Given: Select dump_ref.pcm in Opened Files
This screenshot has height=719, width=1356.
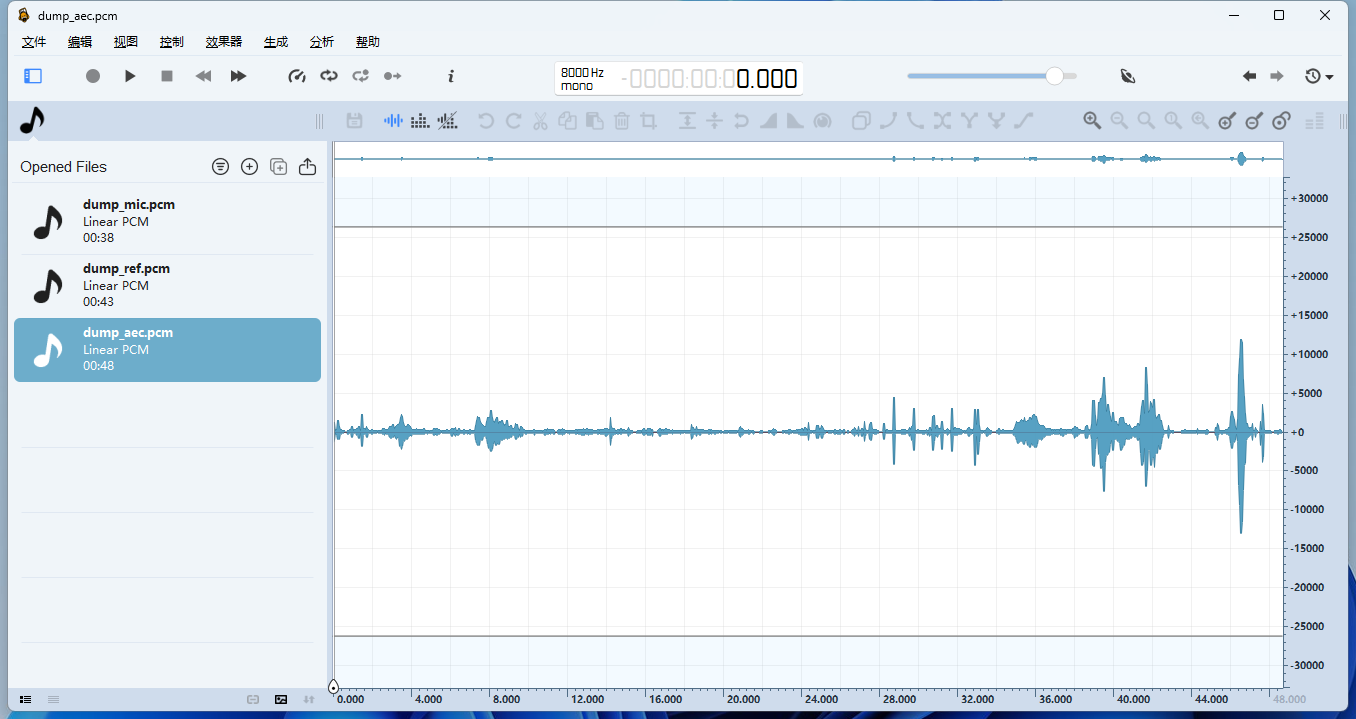Looking at the screenshot, I should pyautogui.click(x=167, y=286).
